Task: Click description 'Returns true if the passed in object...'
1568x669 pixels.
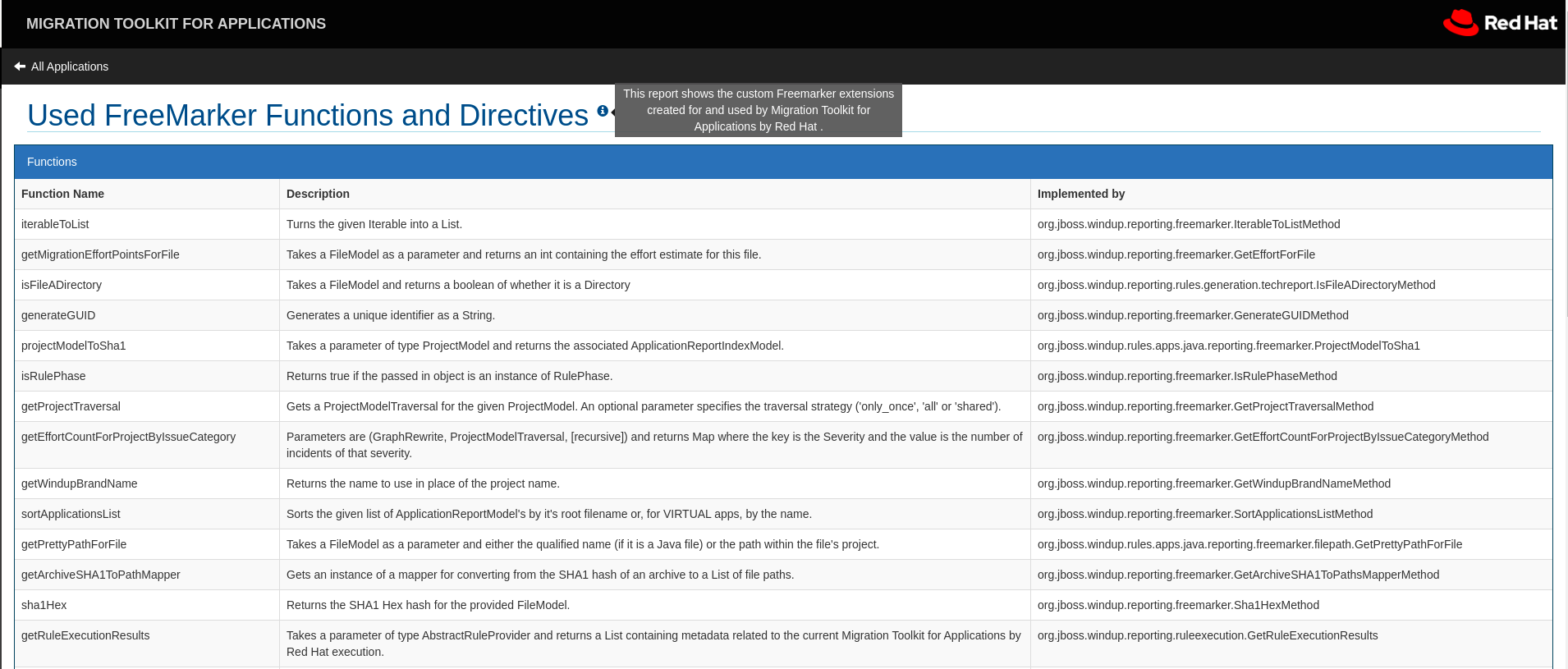Action: [450, 376]
